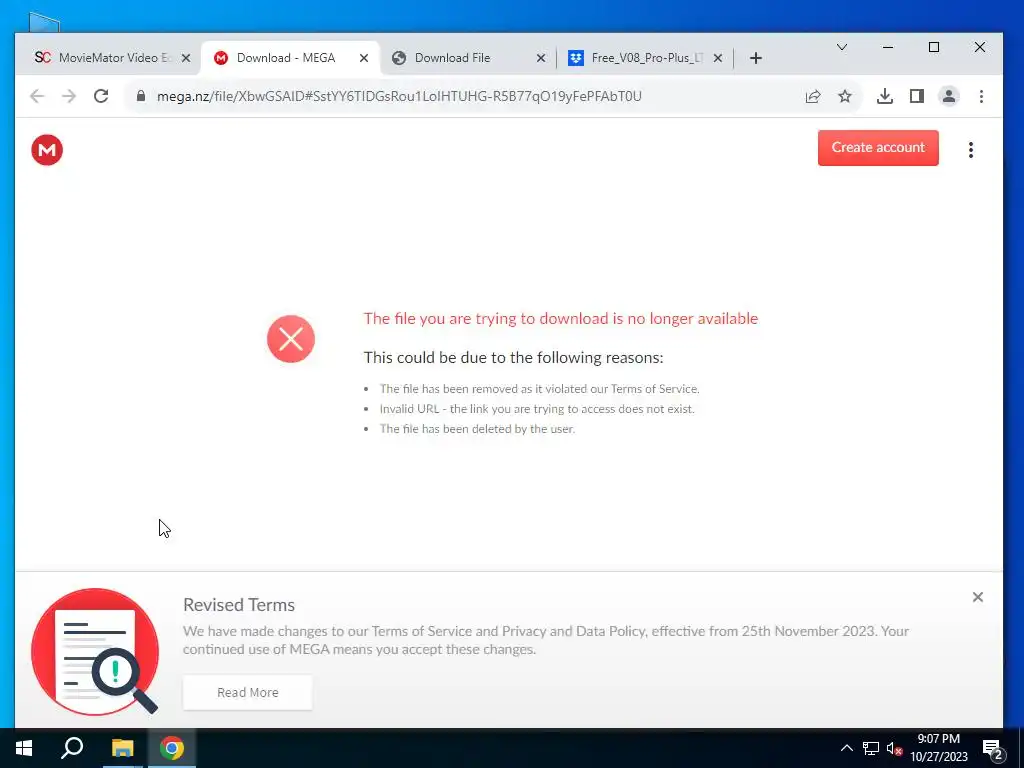The image size is (1024, 768).
Task: Click the Chrome taskbar icon
Action: pyautogui.click(x=172, y=748)
